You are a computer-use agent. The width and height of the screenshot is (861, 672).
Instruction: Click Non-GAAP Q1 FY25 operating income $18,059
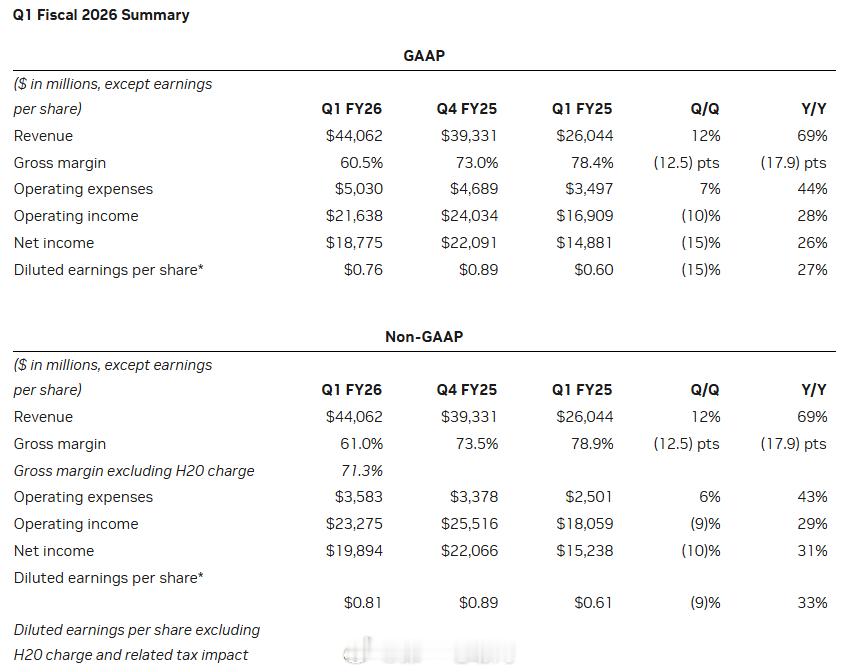point(585,524)
